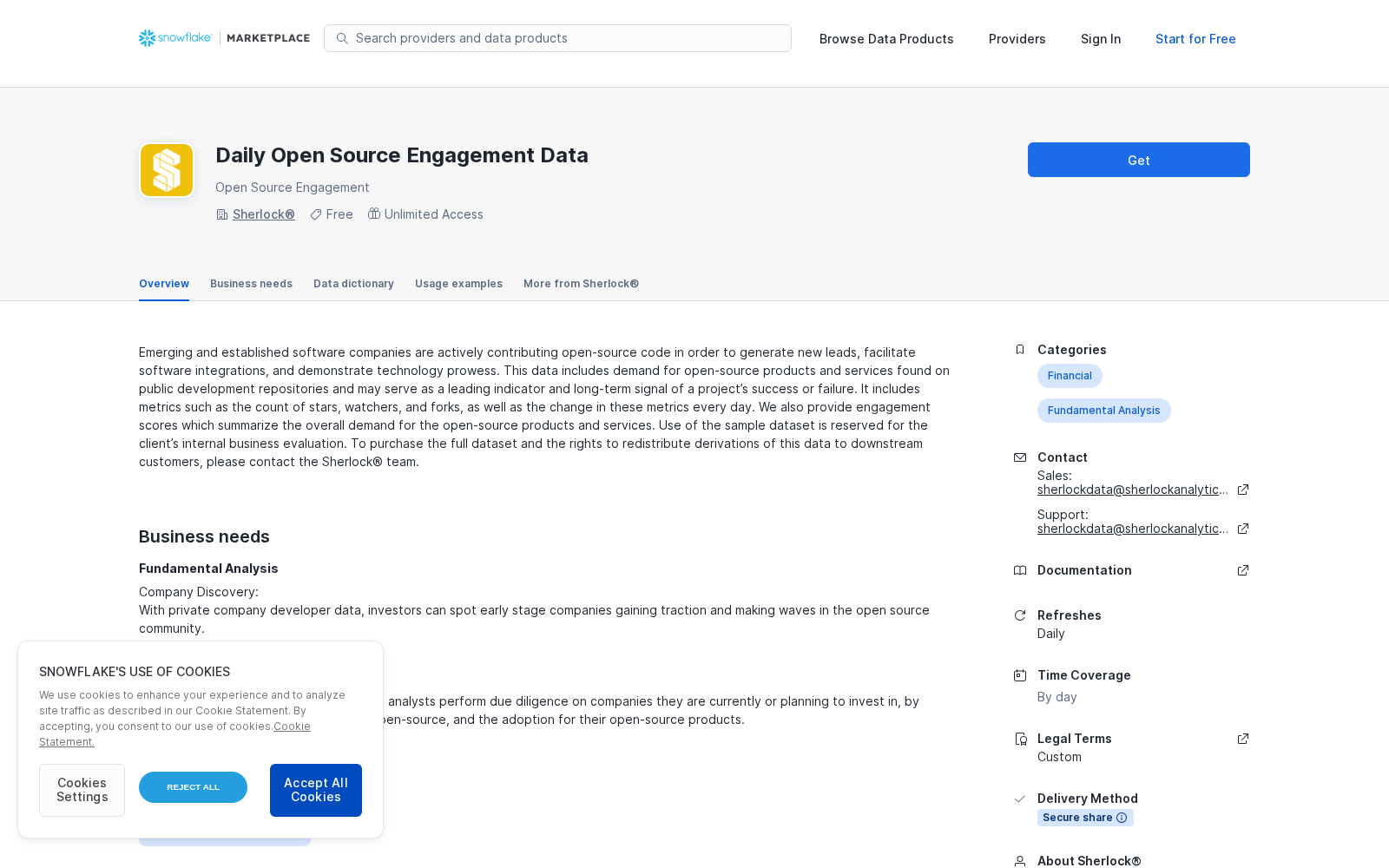The image size is (1389, 868).
Task: Open Support email external link icon
Action: (1243, 529)
